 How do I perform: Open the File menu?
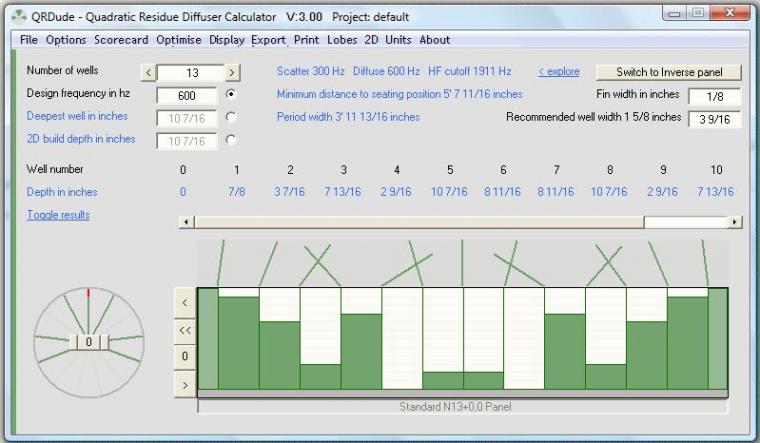pos(29,40)
